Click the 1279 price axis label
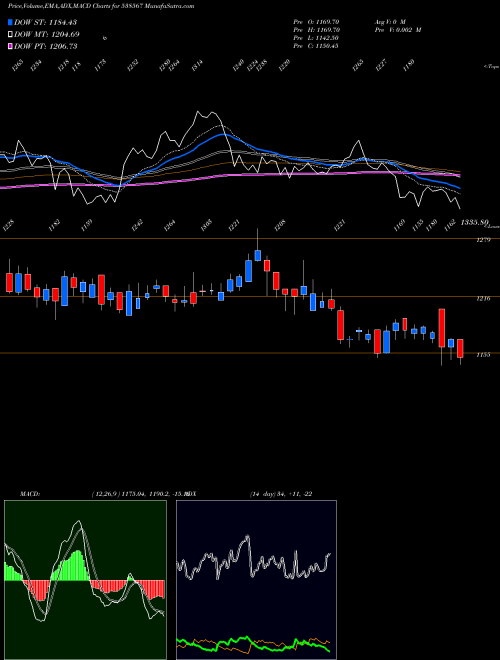 click(x=482, y=240)
